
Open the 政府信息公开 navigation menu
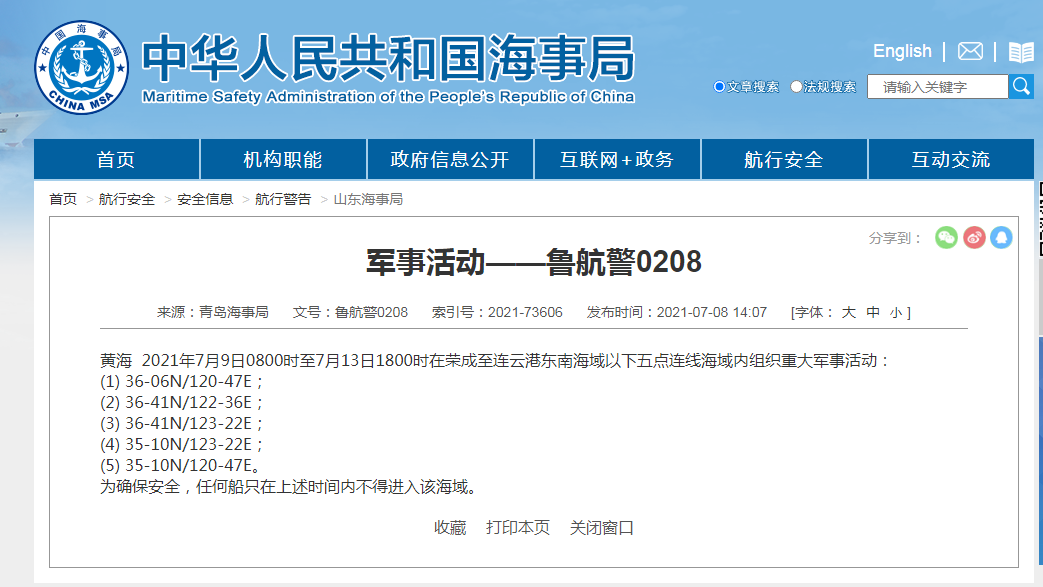click(x=450, y=160)
